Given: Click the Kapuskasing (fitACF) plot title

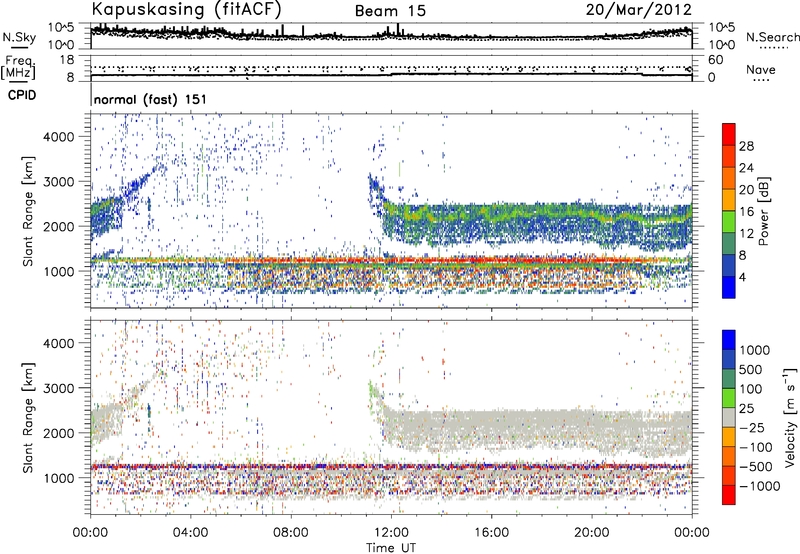Looking at the screenshot, I should (x=187, y=10).
